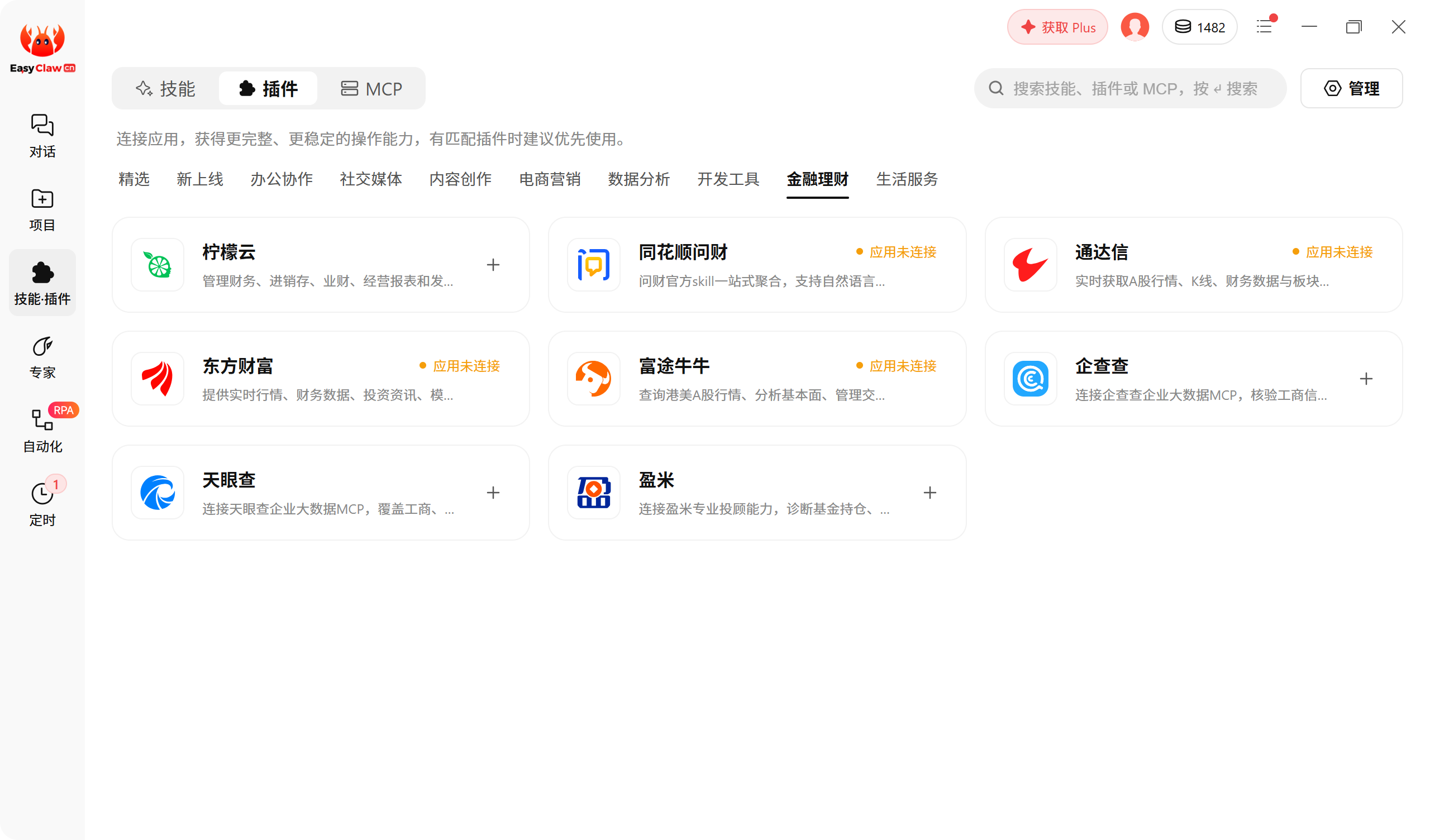Open the 通达信 plugin title
The width and height of the screenshot is (1430, 840).
(x=1102, y=252)
